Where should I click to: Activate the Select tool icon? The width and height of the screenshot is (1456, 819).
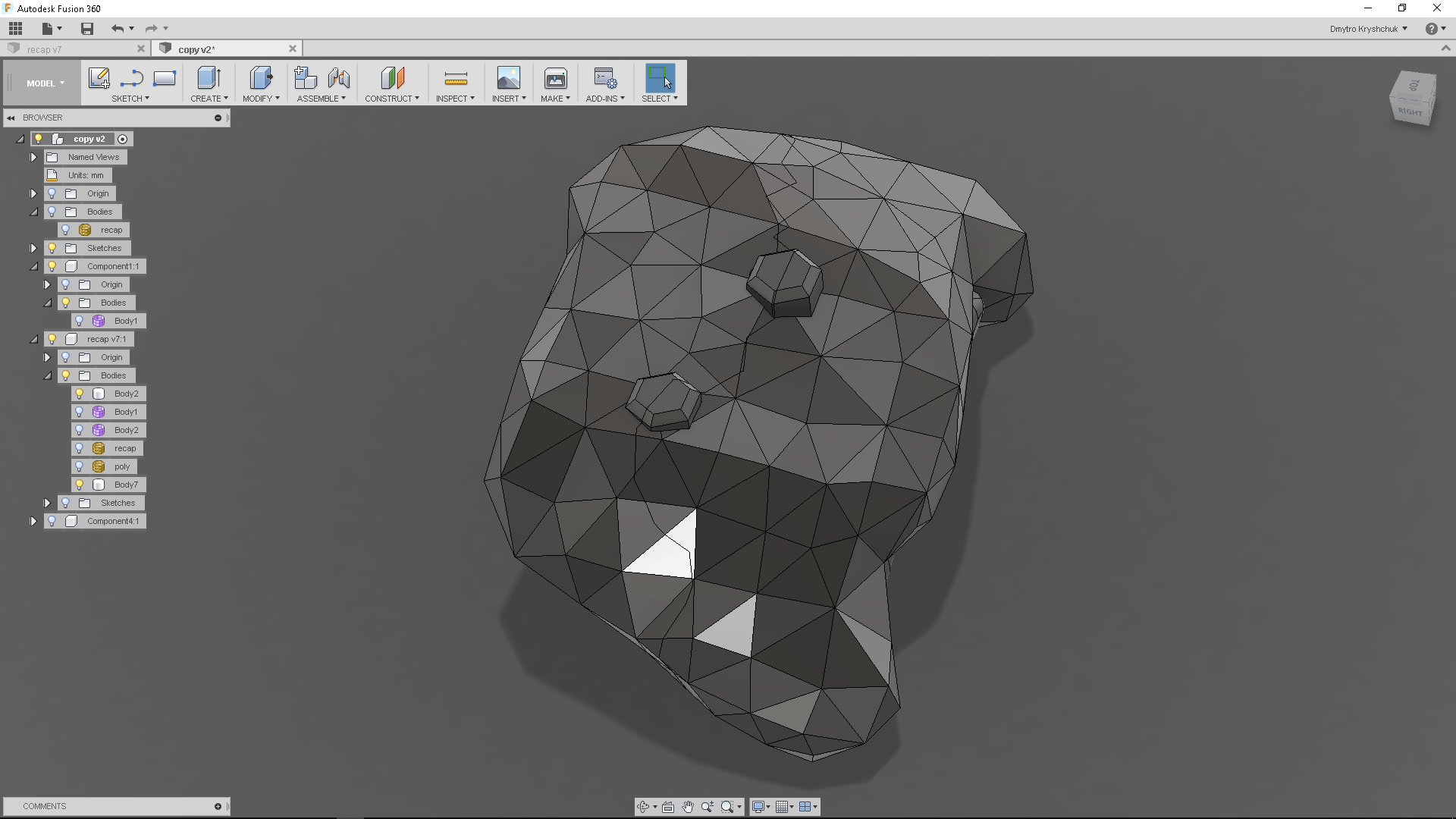coord(660,78)
